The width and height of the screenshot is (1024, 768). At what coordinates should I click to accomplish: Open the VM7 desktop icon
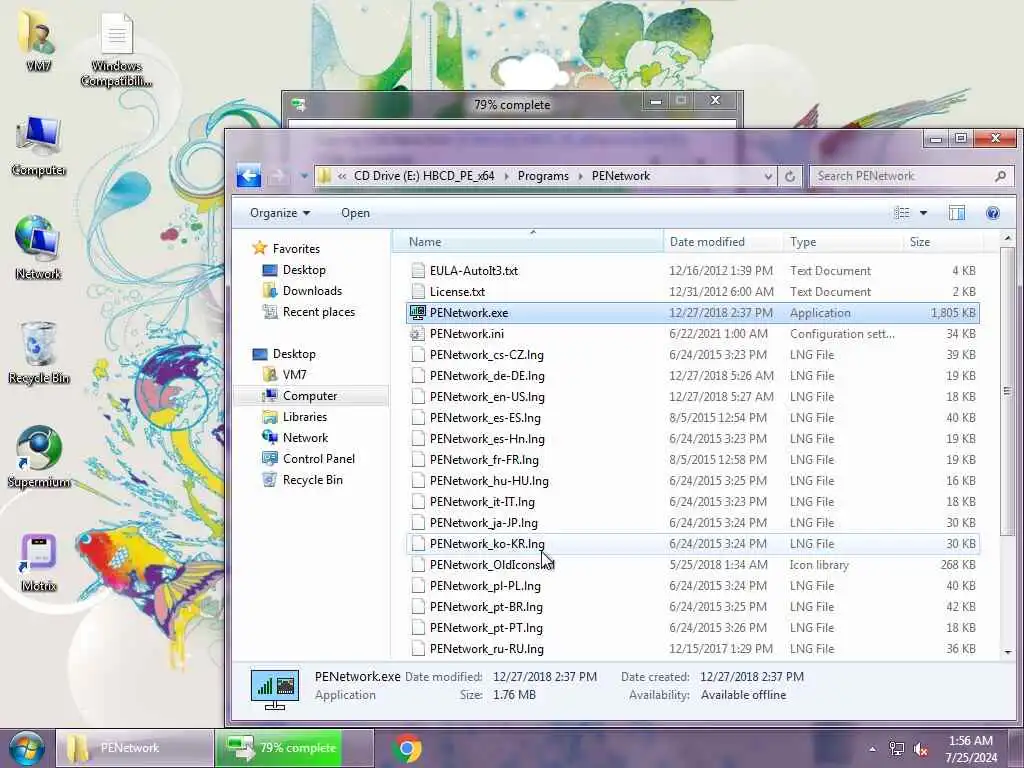coord(38,40)
